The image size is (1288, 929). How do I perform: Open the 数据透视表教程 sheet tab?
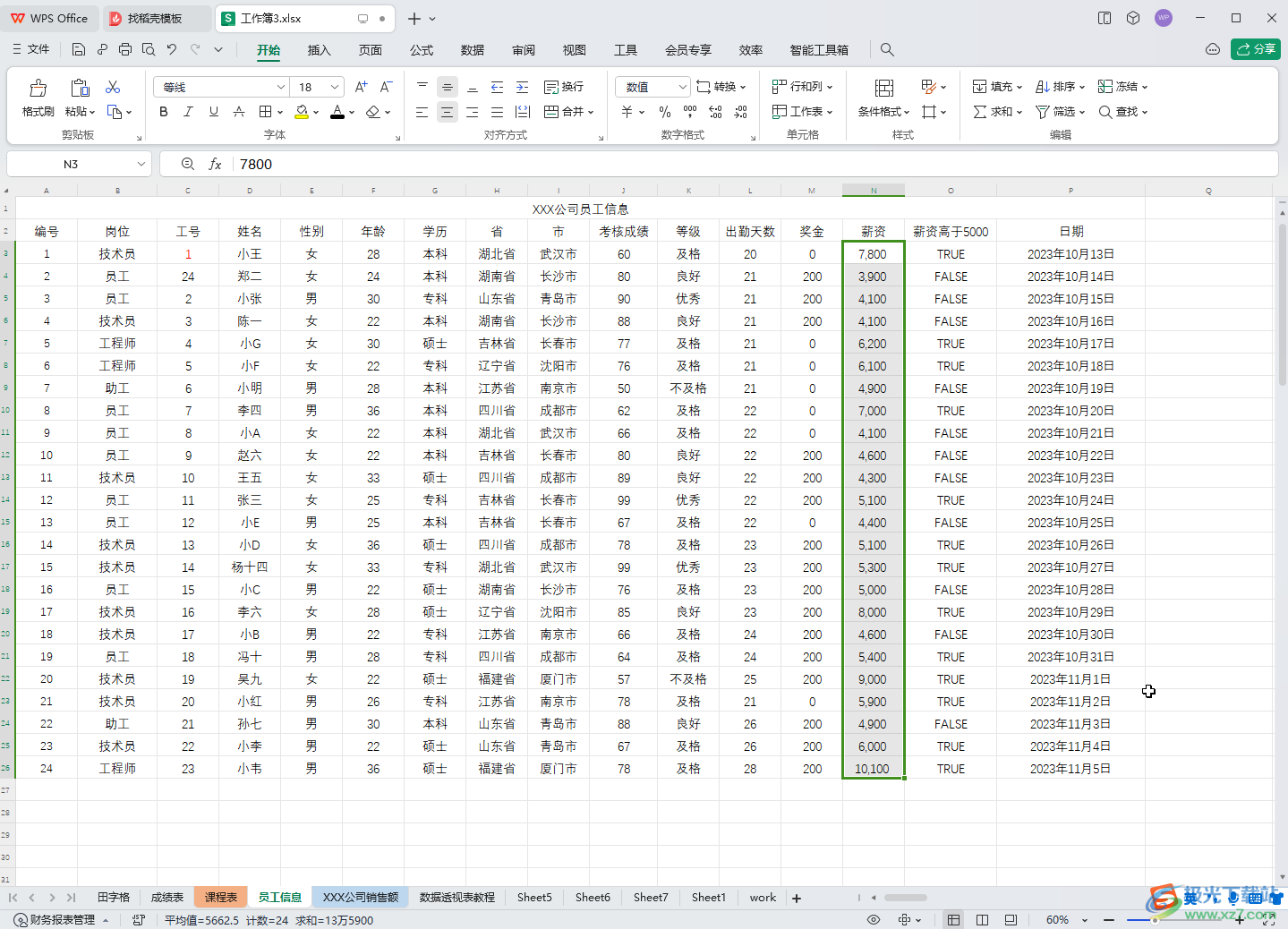[x=457, y=897]
